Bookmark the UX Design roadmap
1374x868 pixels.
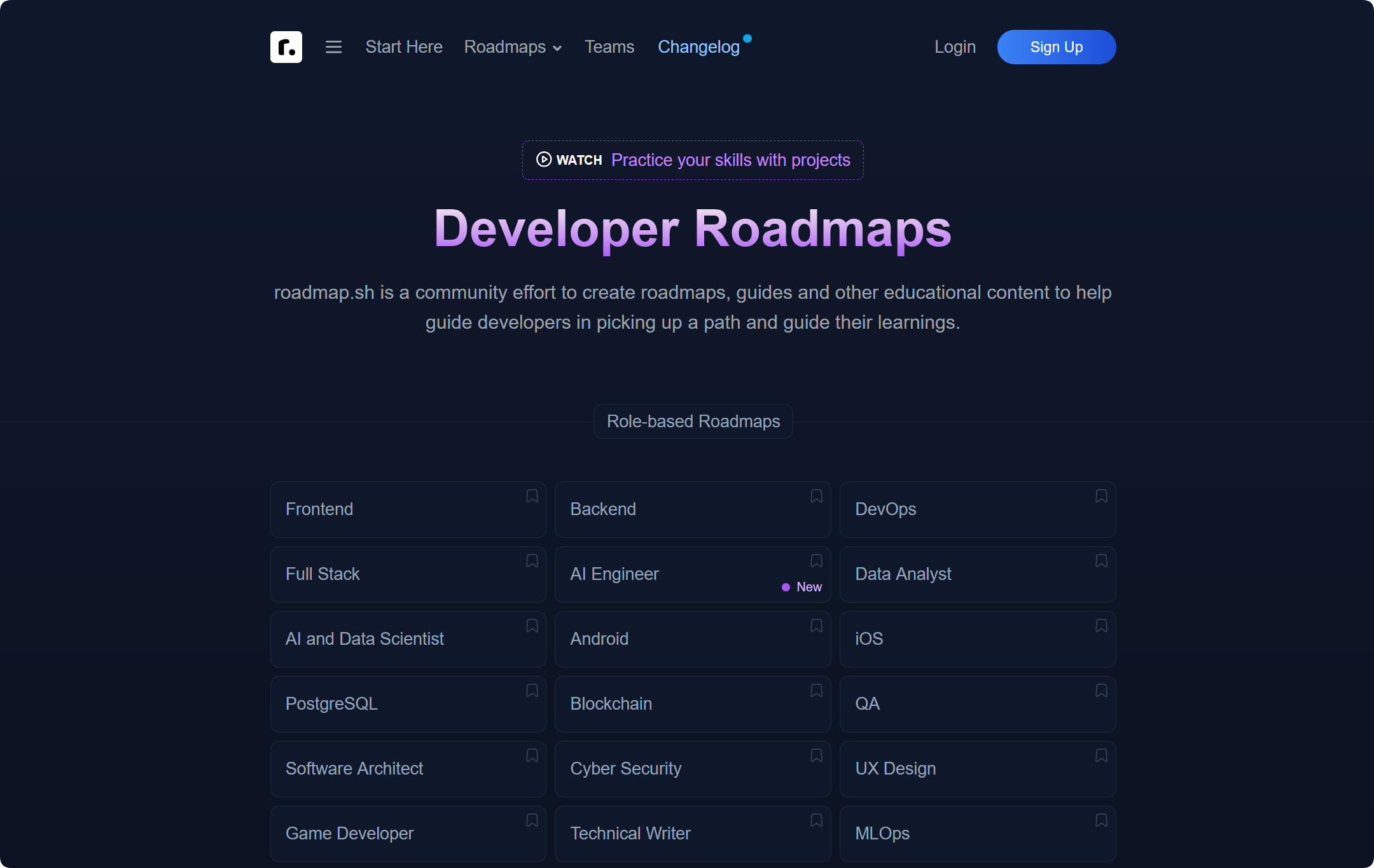pos(1101,755)
